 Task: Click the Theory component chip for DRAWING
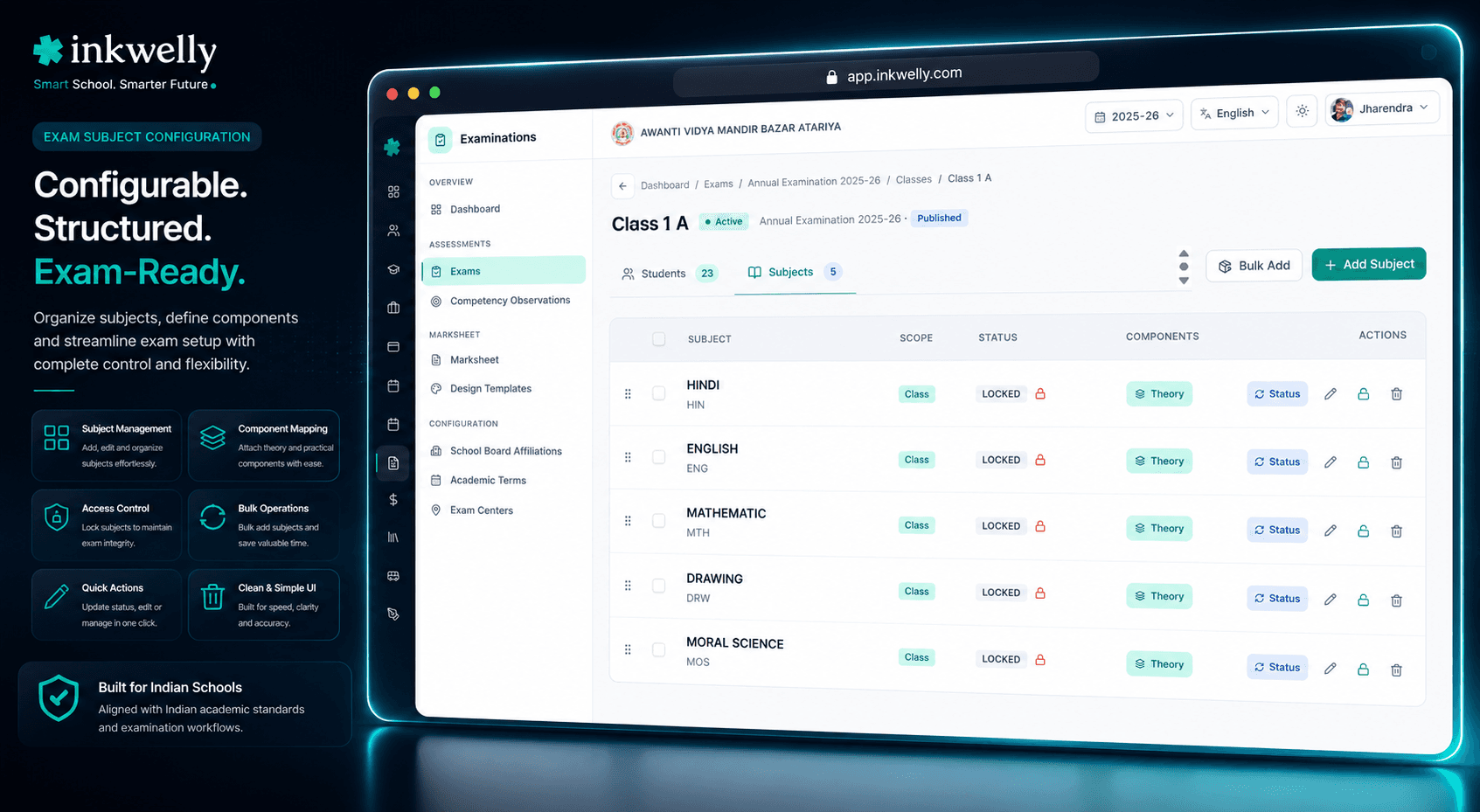click(x=1159, y=596)
